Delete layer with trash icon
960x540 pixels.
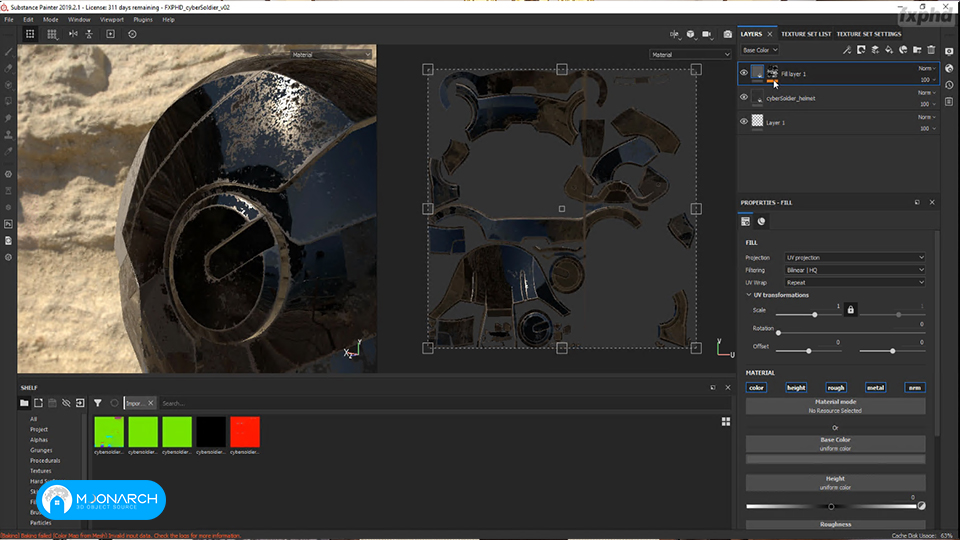931,50
